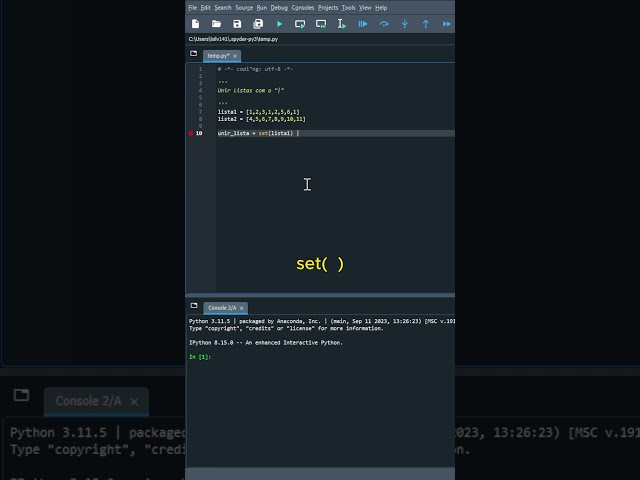
Task: Close the temp.py editor tab
Action: point(235,56)
